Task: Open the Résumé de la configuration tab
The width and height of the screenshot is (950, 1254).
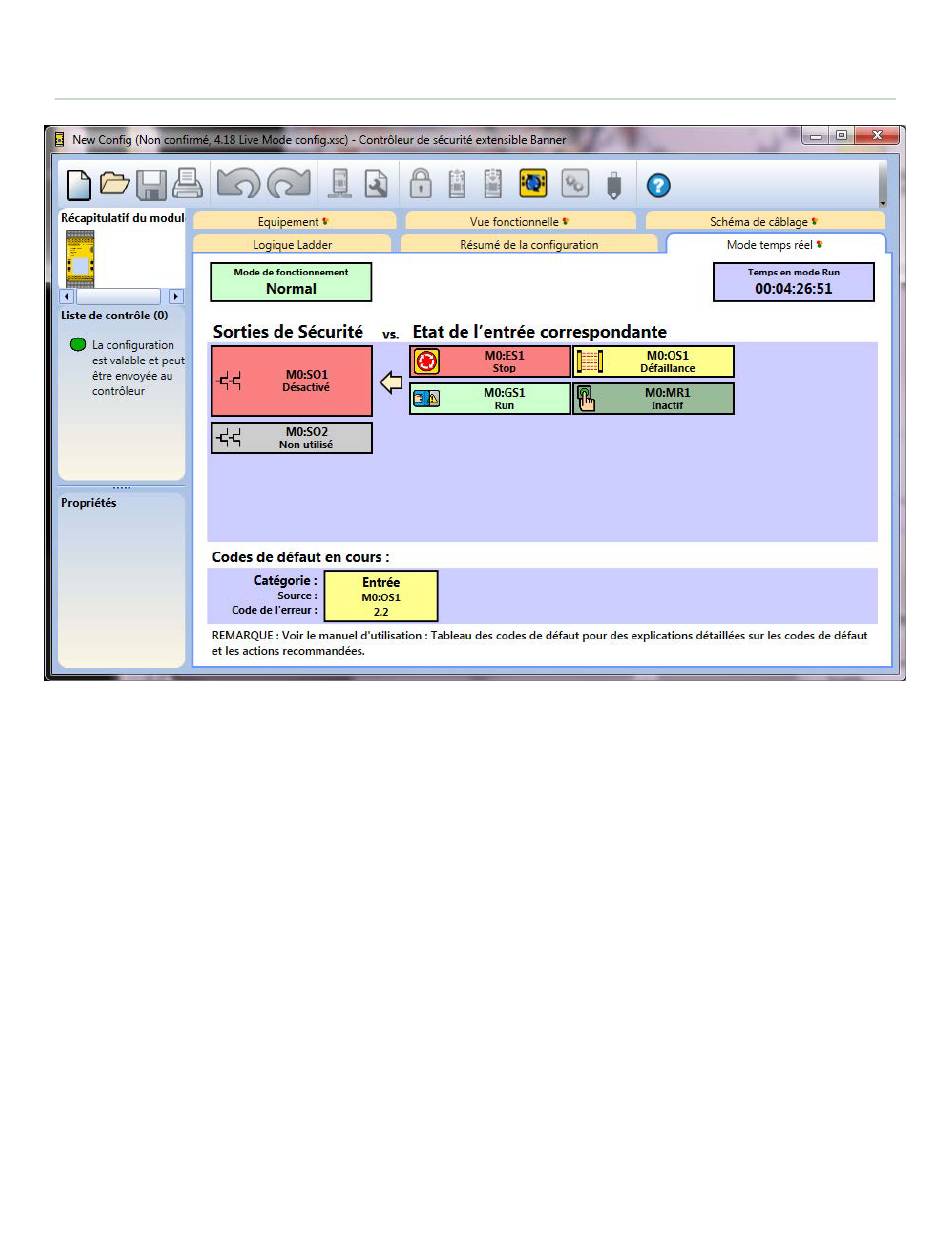Action: point(529,244)
